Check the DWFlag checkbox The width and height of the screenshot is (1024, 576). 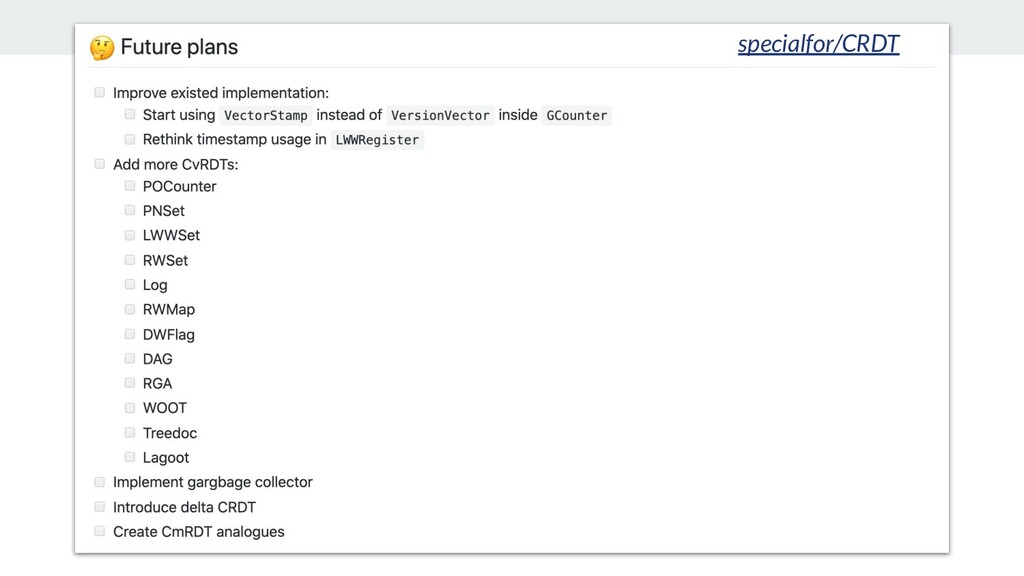pyautogui.click(x=130, y=334)
